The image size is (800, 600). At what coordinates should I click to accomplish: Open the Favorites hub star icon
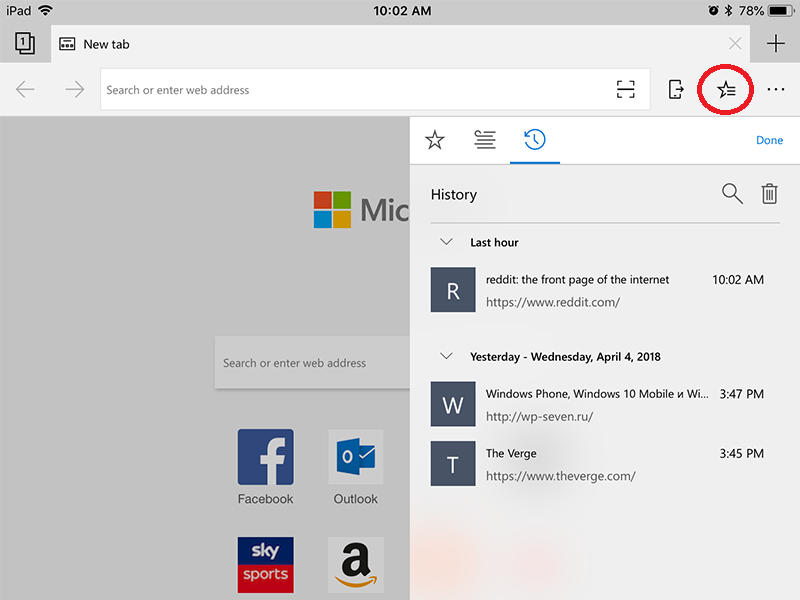click(x=726, y=90)
